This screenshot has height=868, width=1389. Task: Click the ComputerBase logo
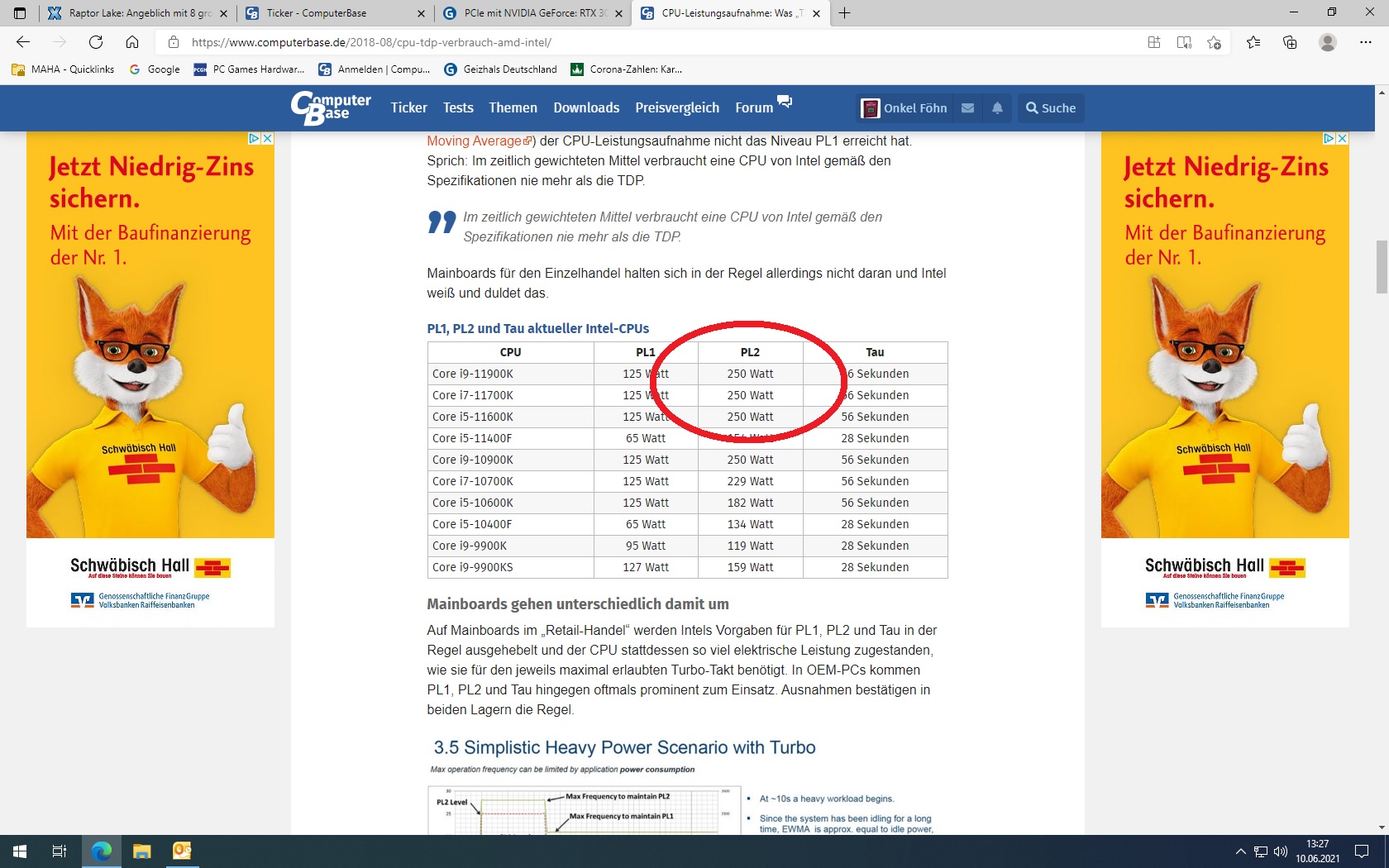pos(331,108)
